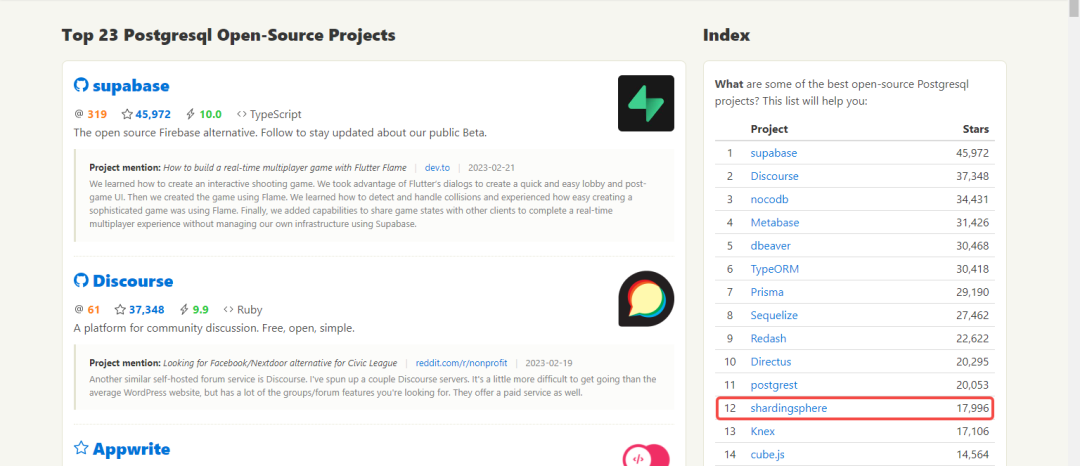Click the Project column header
The width and height of the screenshot is (1080, 466).
769,129
